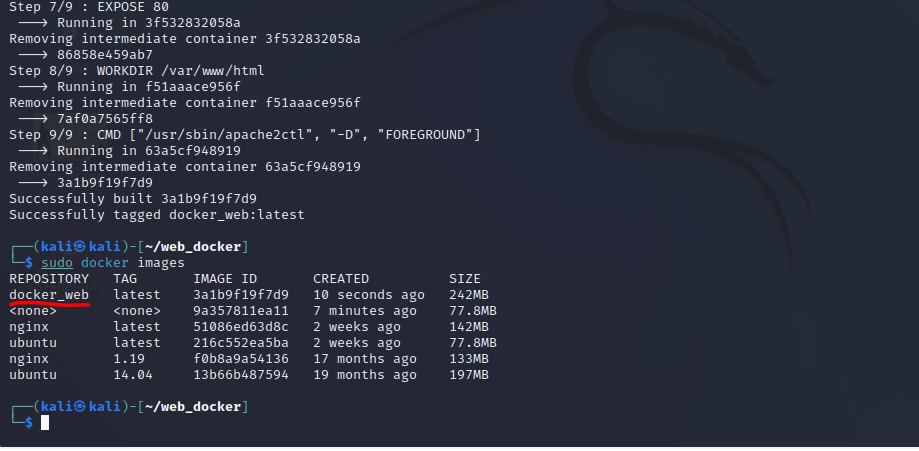Image resolution: width=919 pixels, height=451 pixels.
Task: Click the REPOSITORY column header
Action: (49, 279)
